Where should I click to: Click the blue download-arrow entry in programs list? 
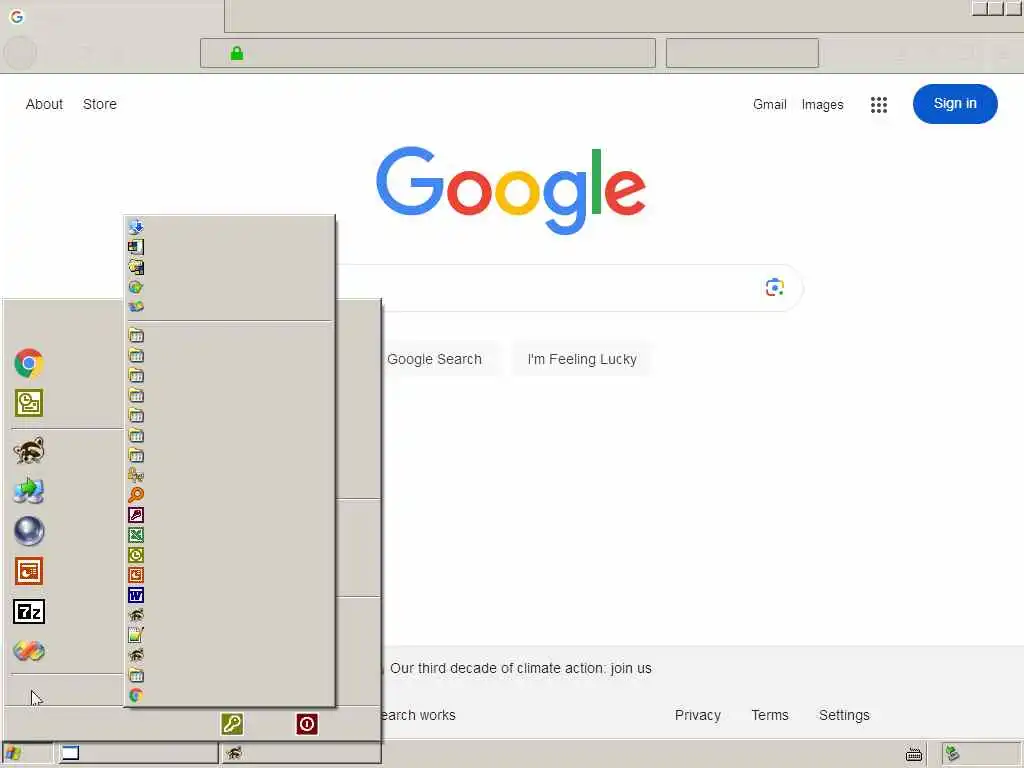click(136, 227)
